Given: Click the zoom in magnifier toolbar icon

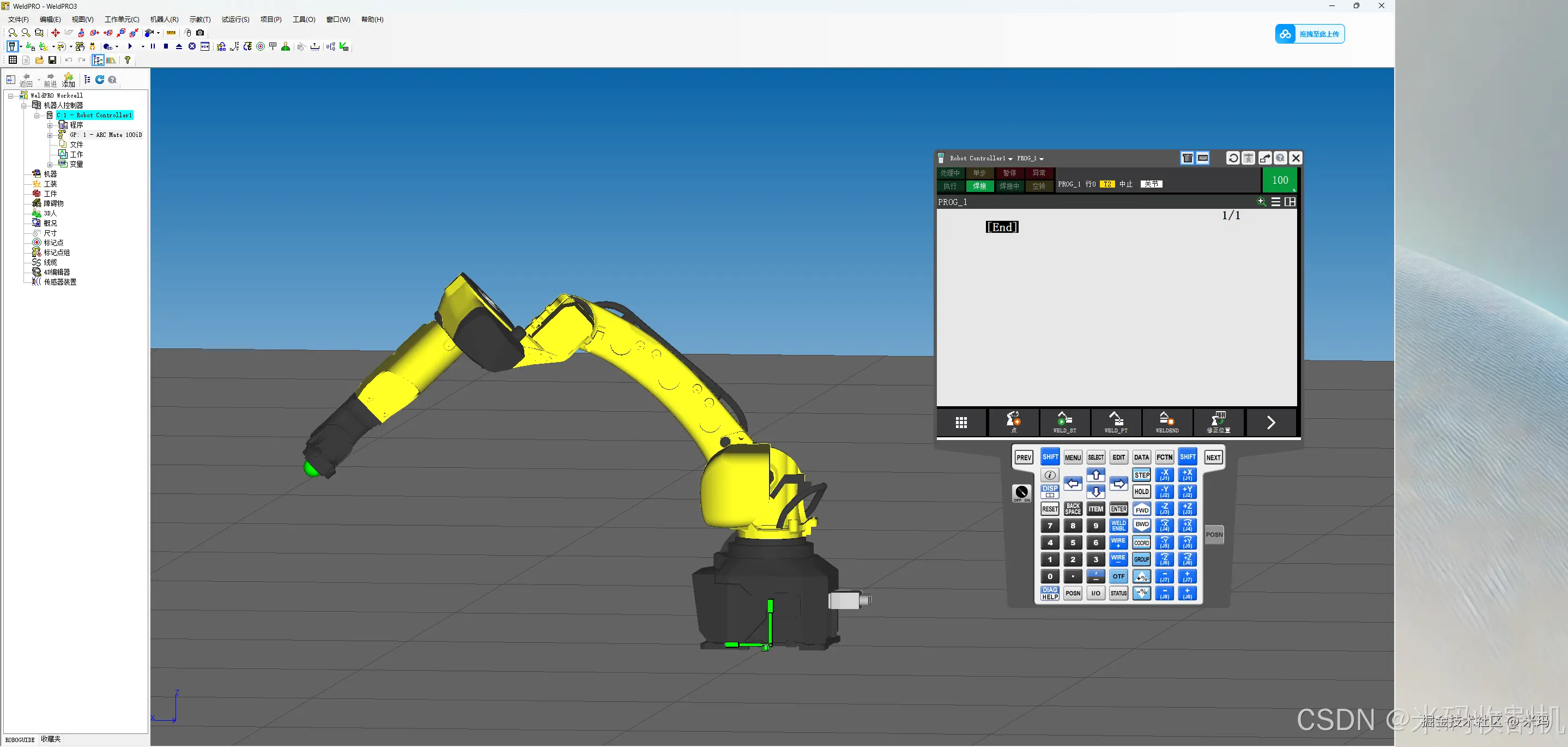Looking at the screenshot, I should click(x=12, y=33).
